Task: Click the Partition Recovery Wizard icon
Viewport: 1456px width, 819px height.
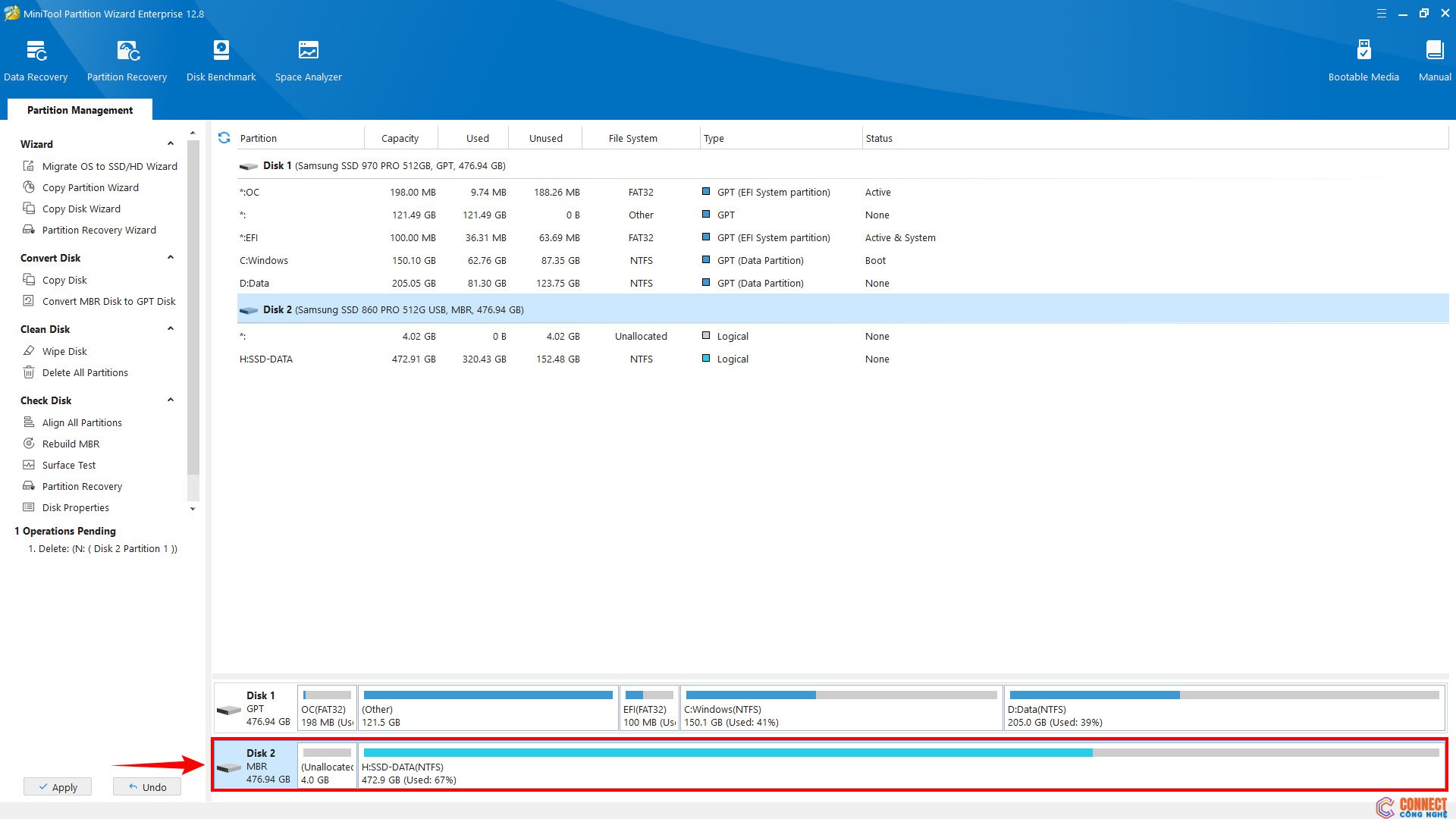Action: 29,230
